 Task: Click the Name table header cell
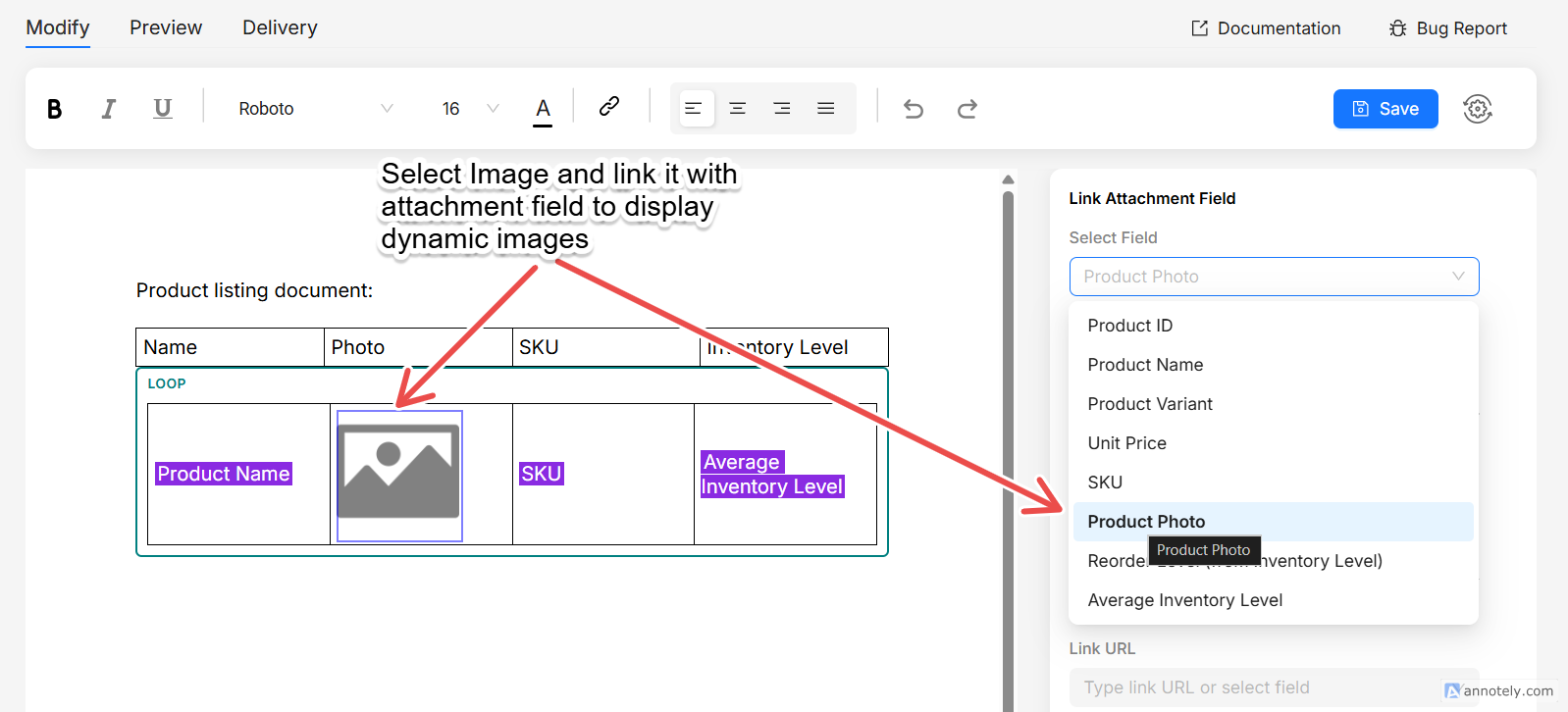click(231, 347)
